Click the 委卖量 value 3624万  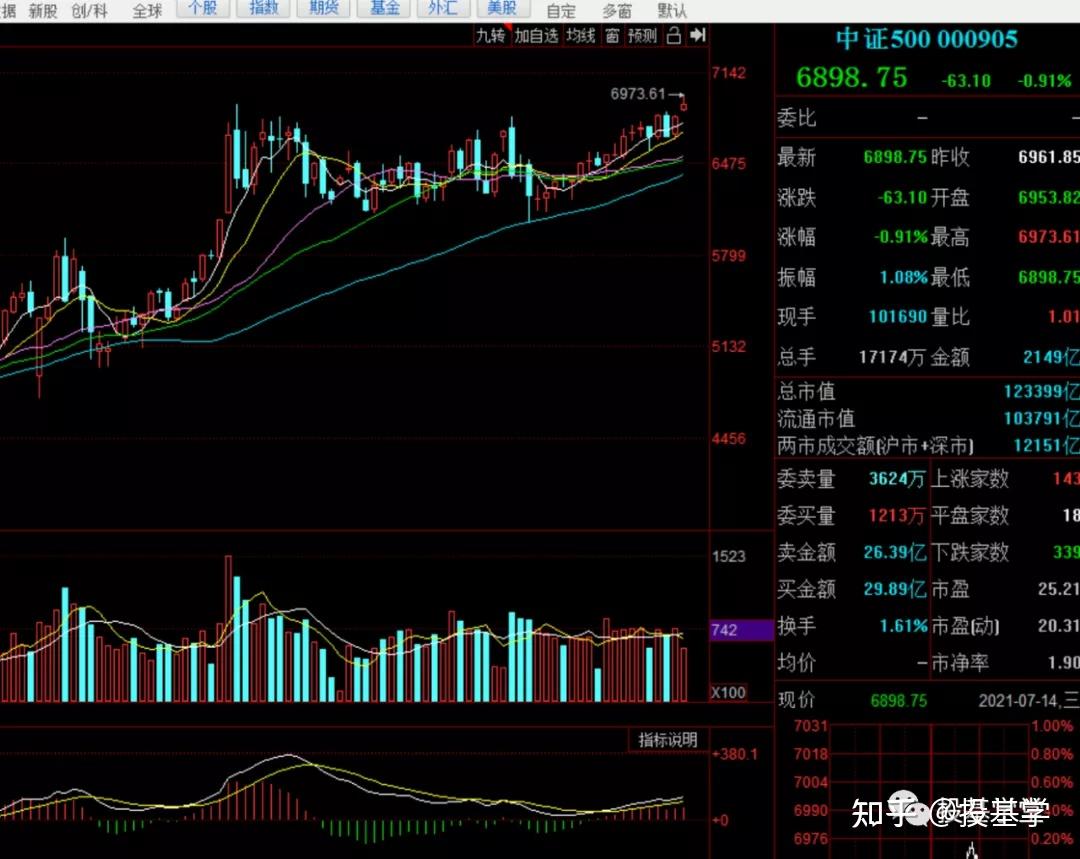tap(896, 479)
